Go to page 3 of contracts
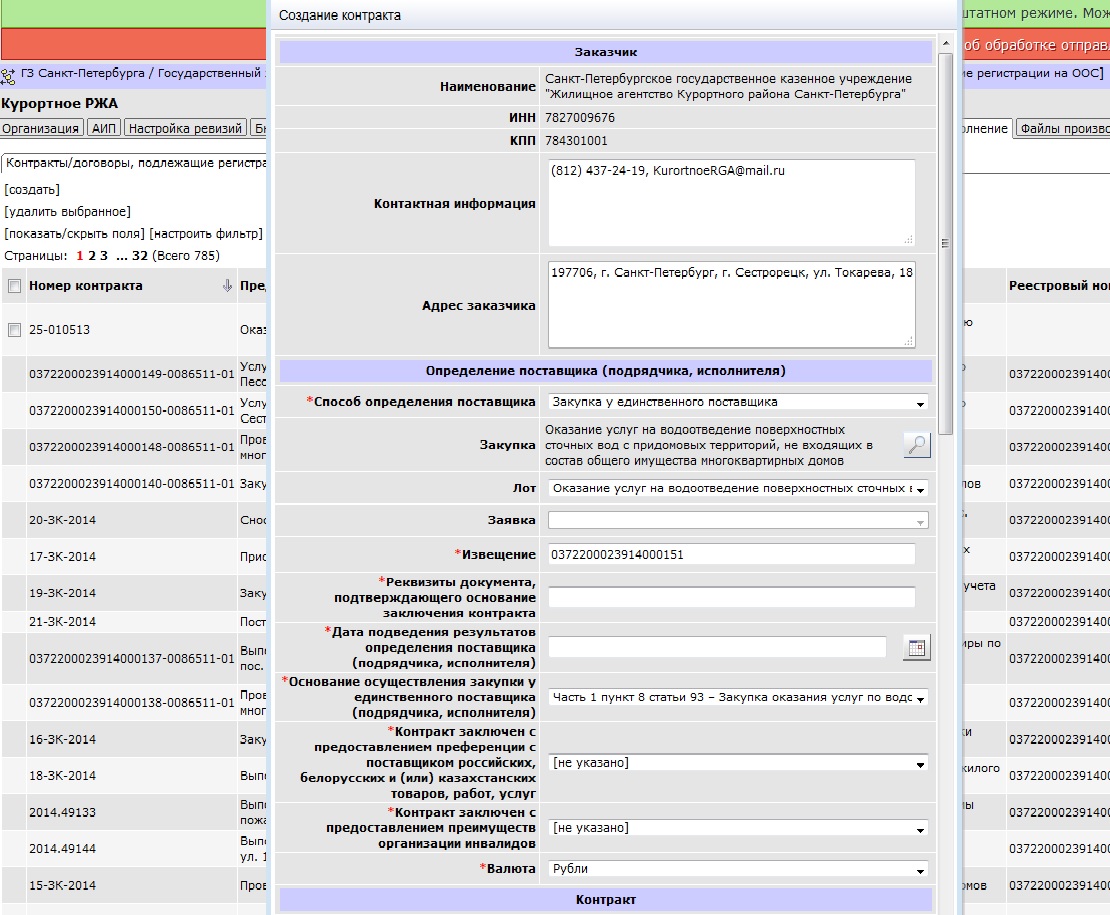Image resolution: width=1110 pixels, height=915 pixels. [x=104, y=255]
